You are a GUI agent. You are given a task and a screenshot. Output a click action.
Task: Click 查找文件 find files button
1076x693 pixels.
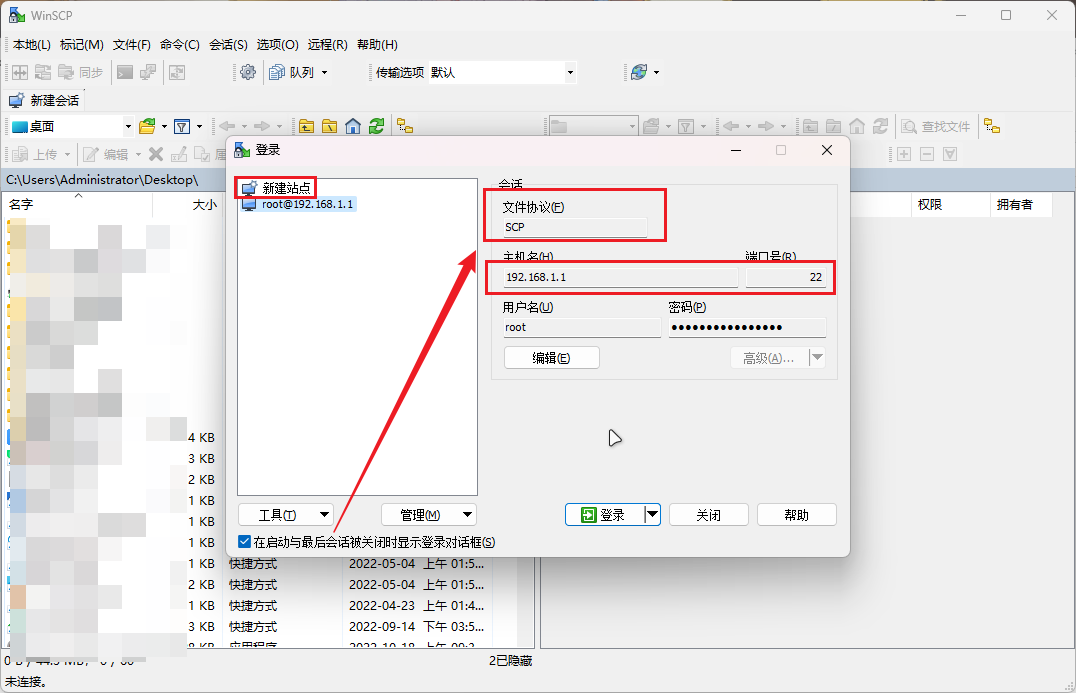pos(936,126)
